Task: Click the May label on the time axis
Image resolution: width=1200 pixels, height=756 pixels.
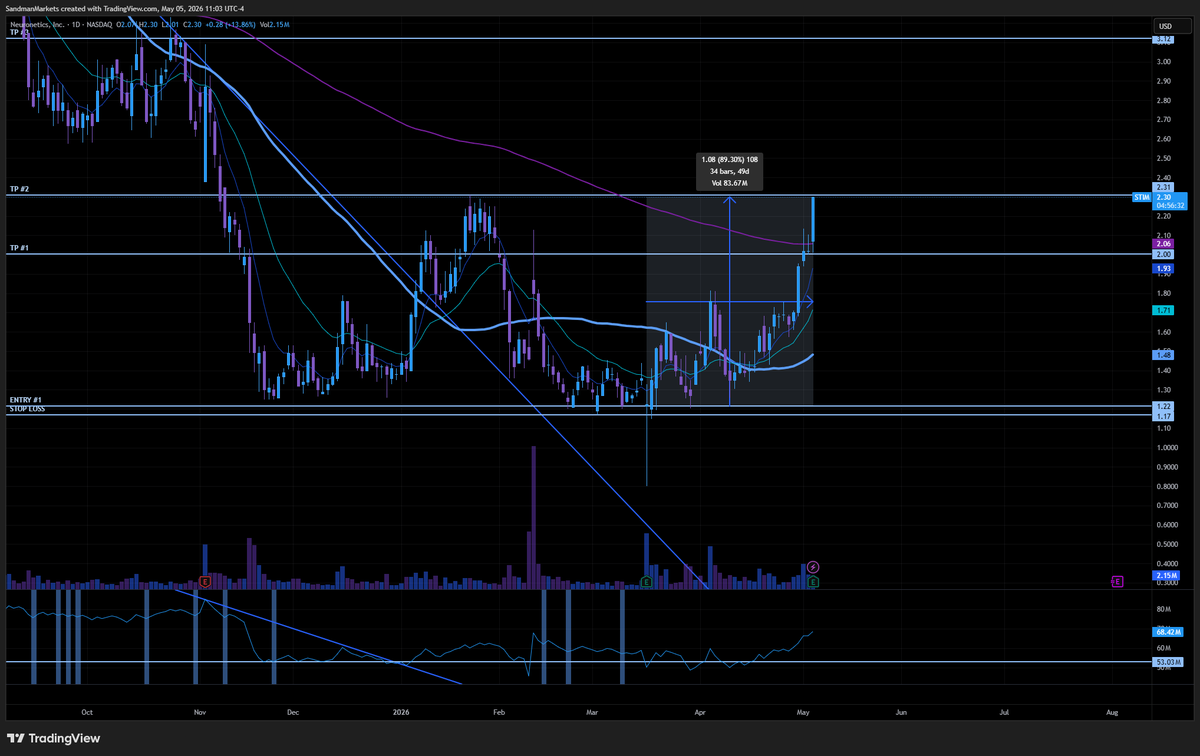Action: [x=802, y=713]
